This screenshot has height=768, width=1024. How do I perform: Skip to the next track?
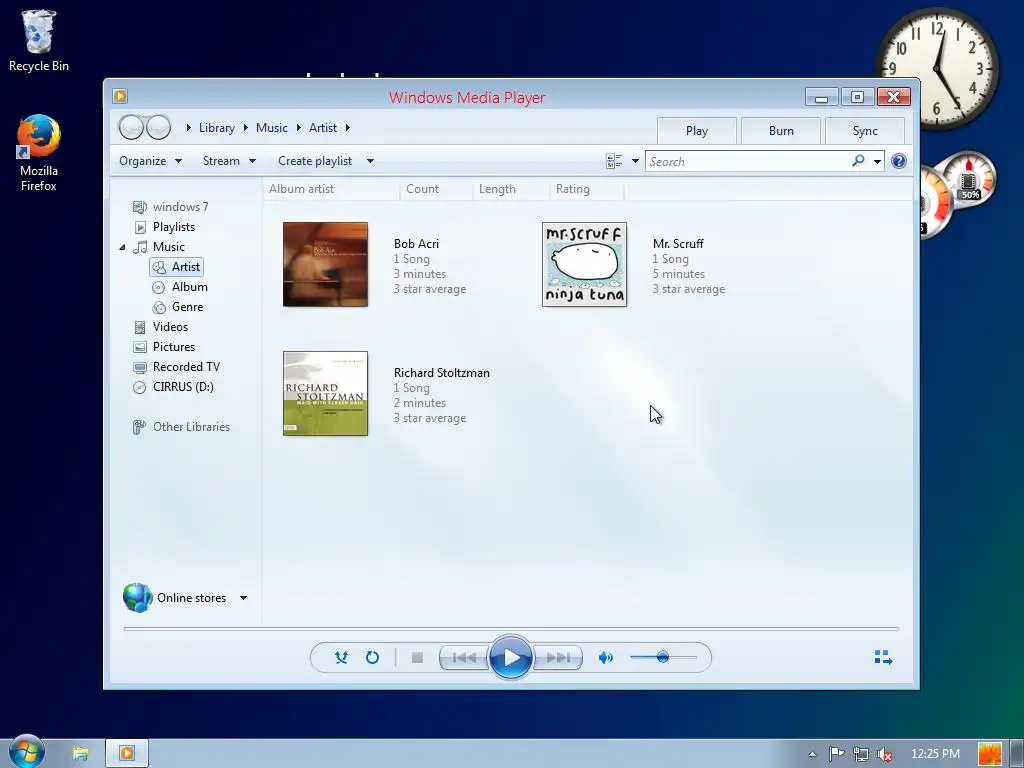point(558,658)
